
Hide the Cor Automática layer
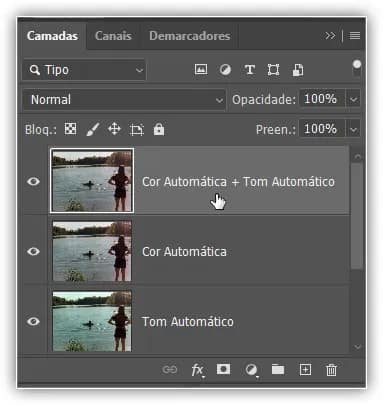(33, 251)
